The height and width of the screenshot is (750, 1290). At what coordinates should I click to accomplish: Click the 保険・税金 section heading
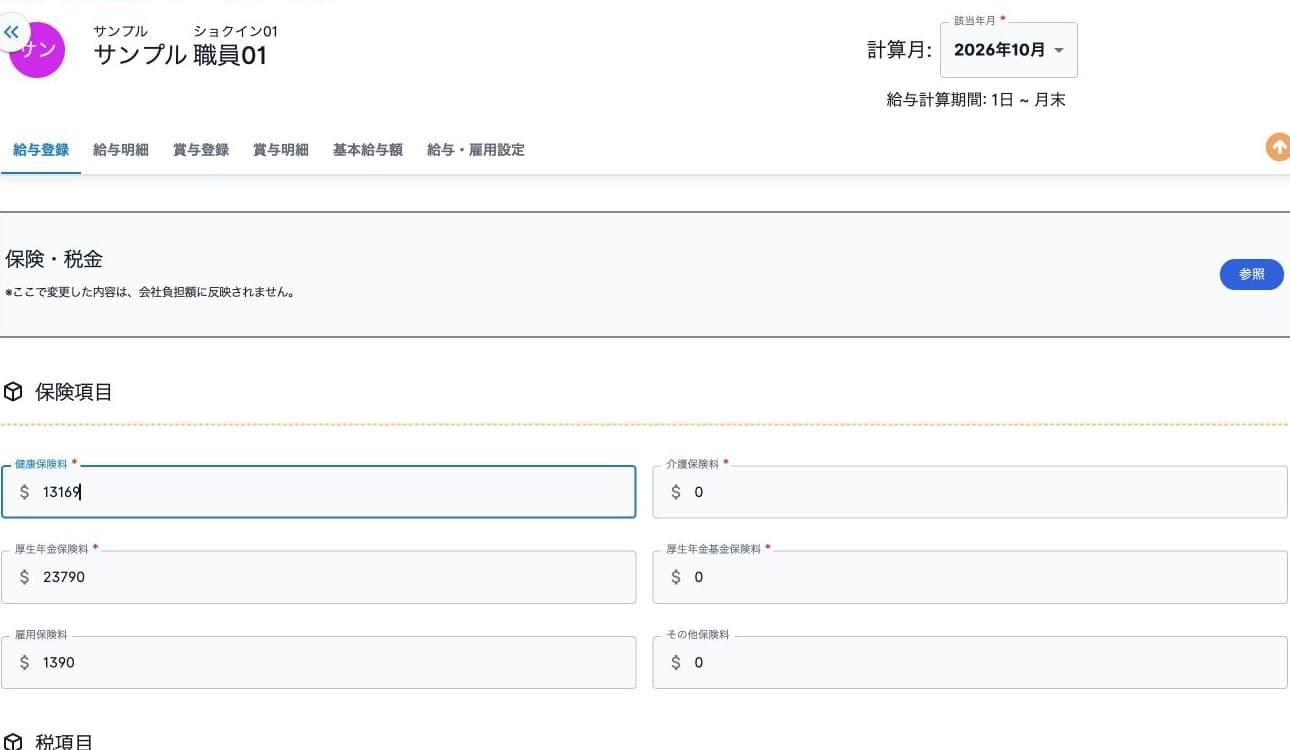click(54, 260)
